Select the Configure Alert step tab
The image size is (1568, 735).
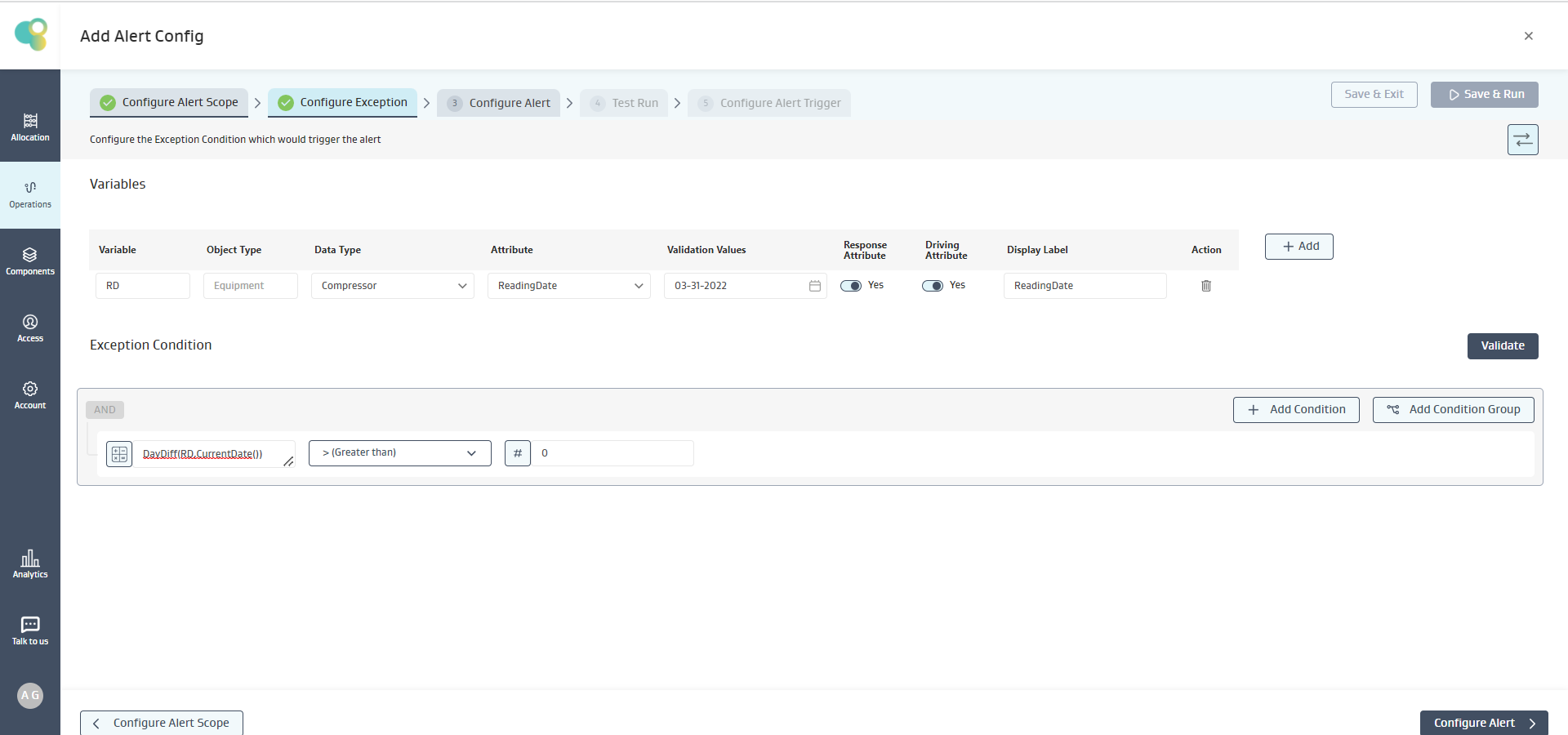tap(499, 103)
